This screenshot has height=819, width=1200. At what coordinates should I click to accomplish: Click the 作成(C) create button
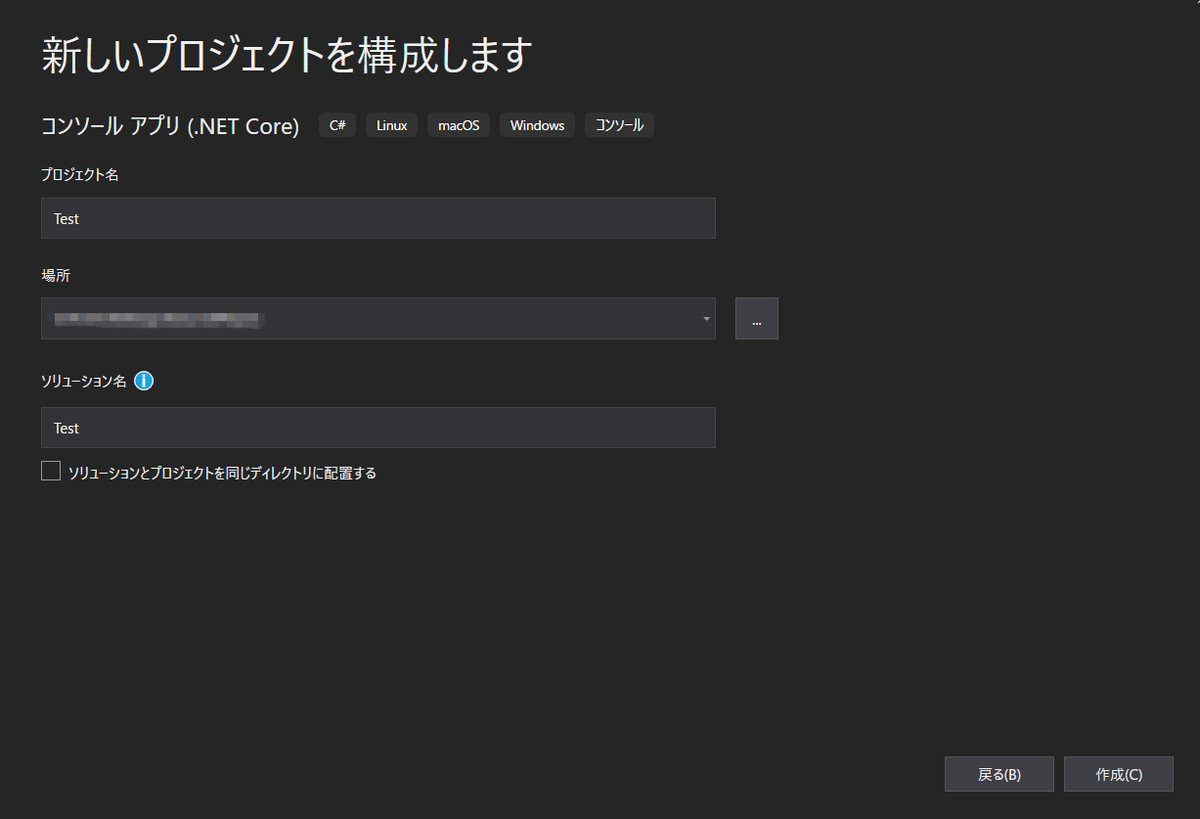pyautogui.click(x=1118, y=773)
